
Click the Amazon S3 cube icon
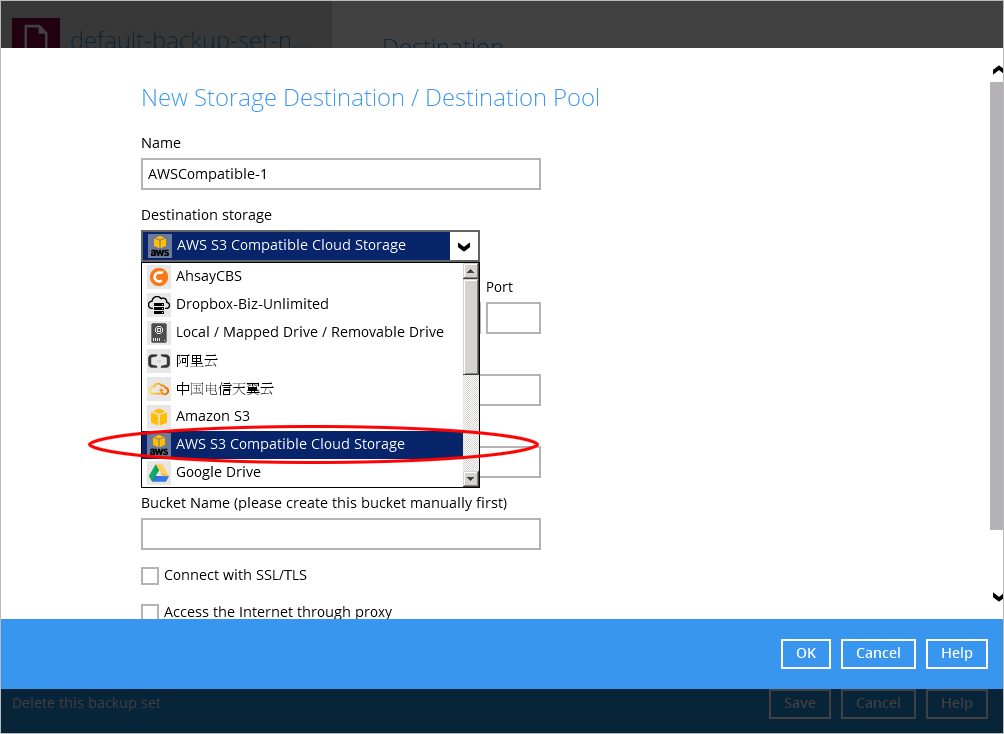tap(159, 416)
